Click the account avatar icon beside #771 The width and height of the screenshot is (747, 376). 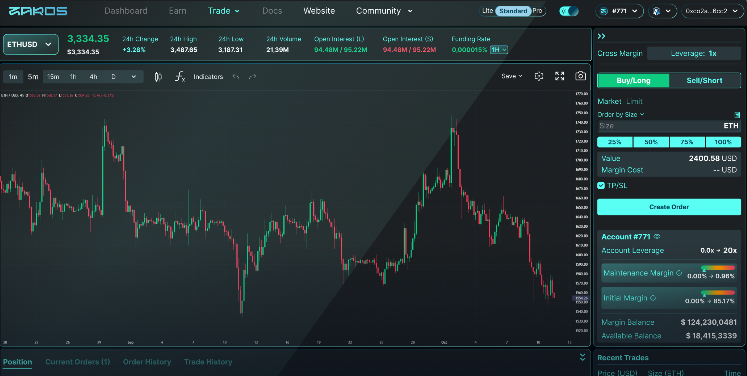(x=604, y=11)
